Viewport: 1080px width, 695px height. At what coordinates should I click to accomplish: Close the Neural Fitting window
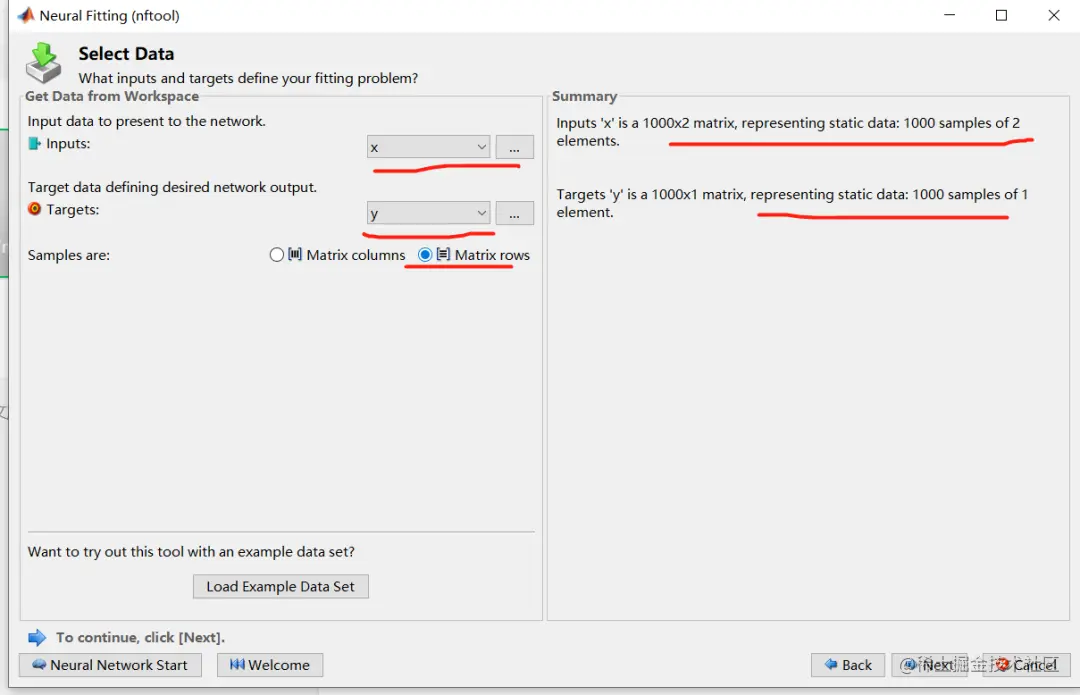tap(1054, 15)
